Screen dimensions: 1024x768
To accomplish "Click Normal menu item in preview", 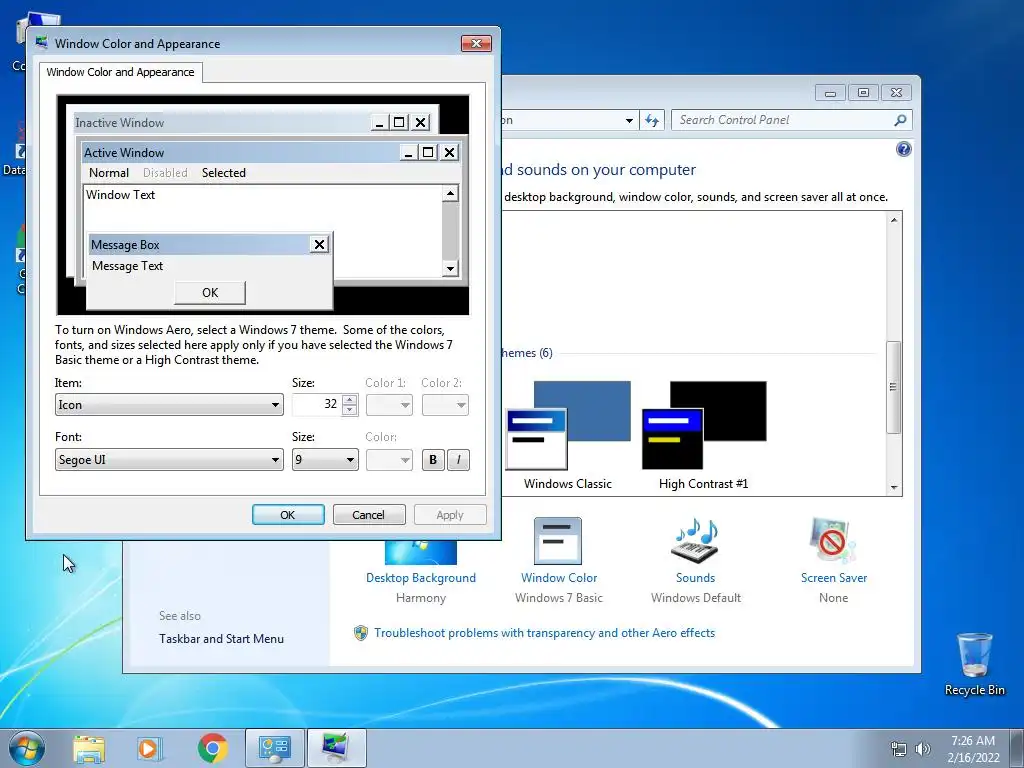I will coord(108,172).
